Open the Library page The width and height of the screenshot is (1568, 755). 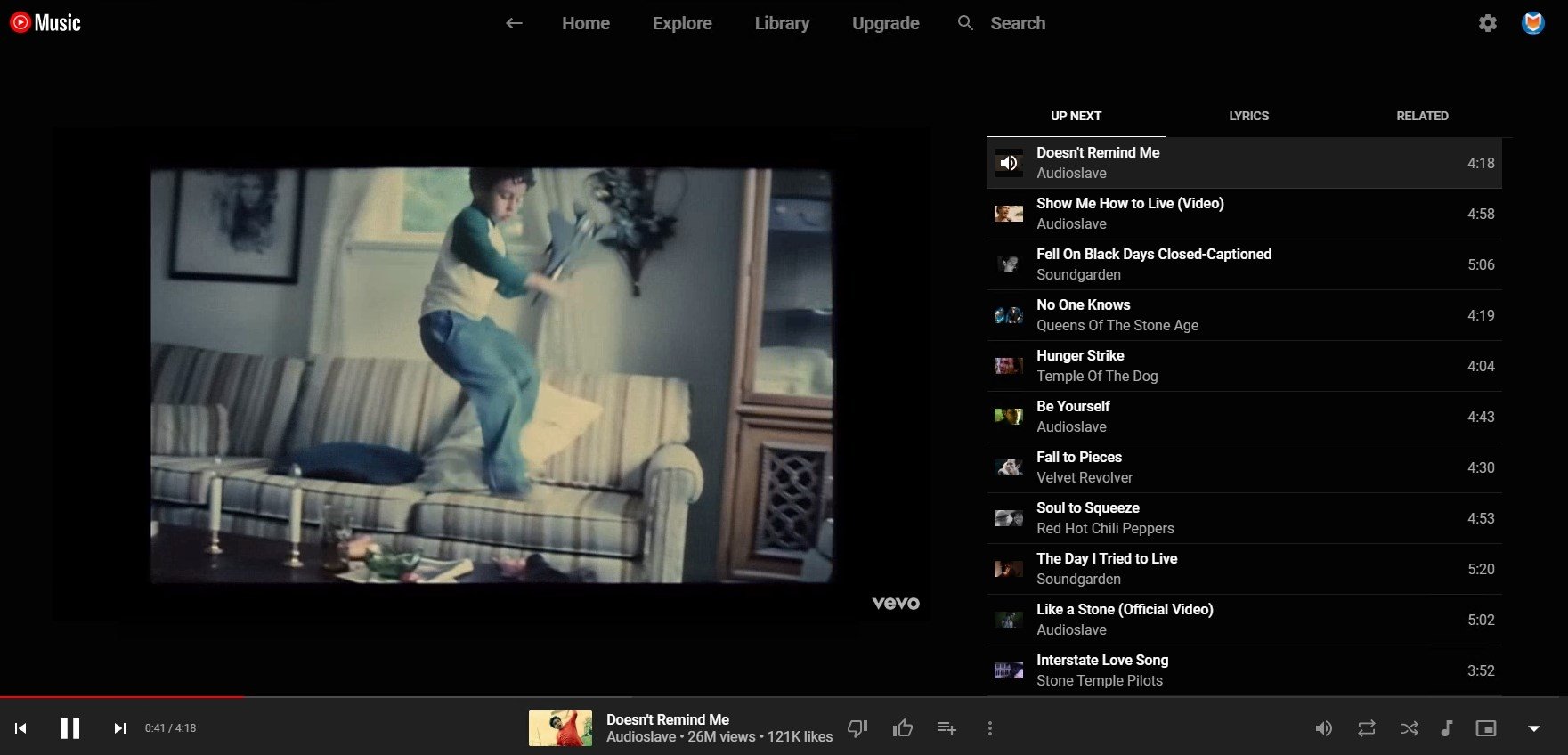pos(782,23)
